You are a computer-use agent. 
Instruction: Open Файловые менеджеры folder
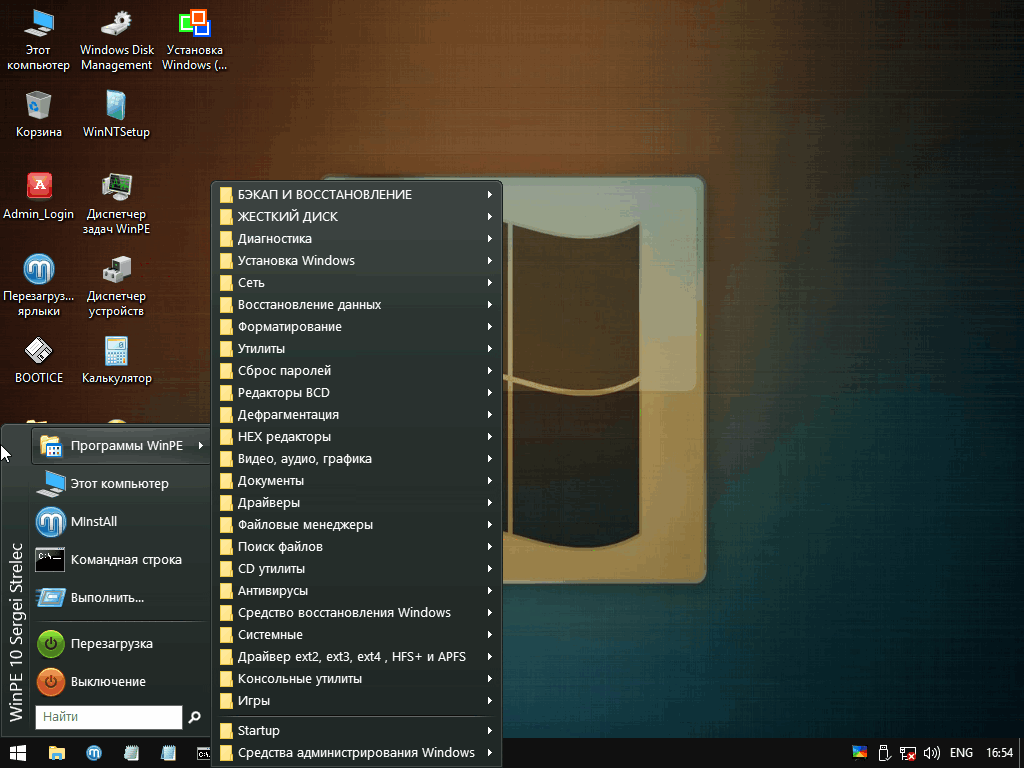pos(357,525)
